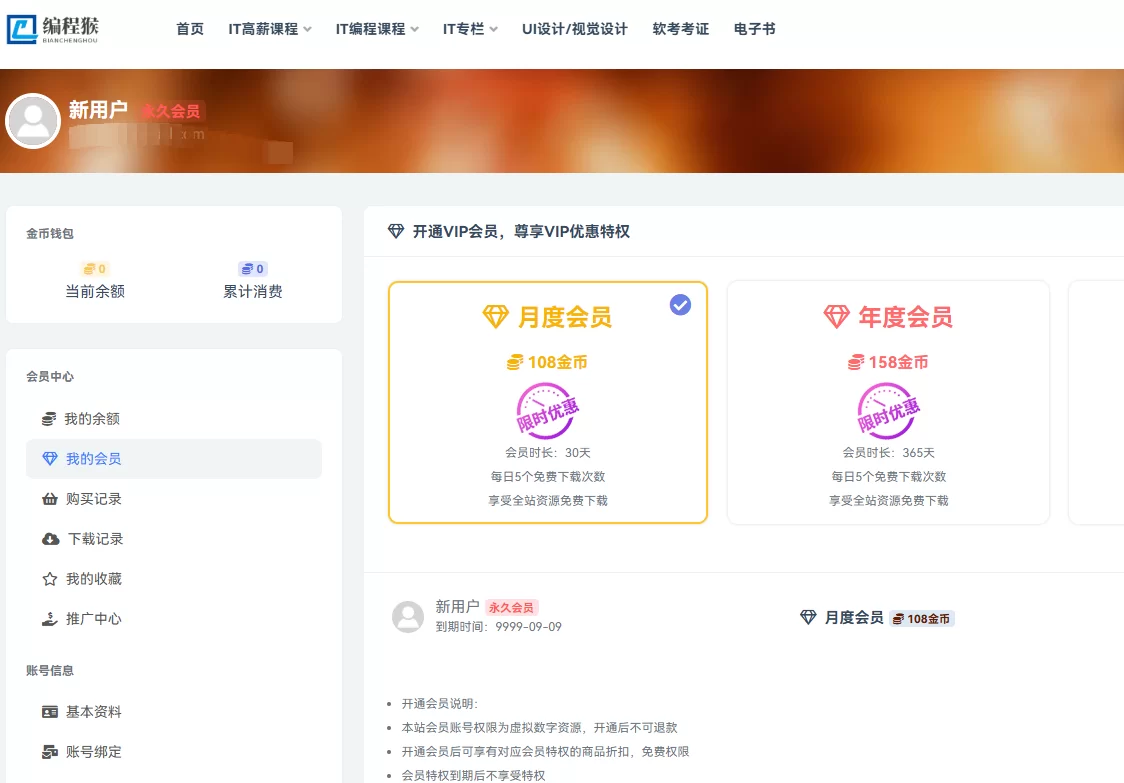The width and height of the screenshot is (1124, 783).
Task: Click the 下载记录 cloud icon
Action: point(50,539)
